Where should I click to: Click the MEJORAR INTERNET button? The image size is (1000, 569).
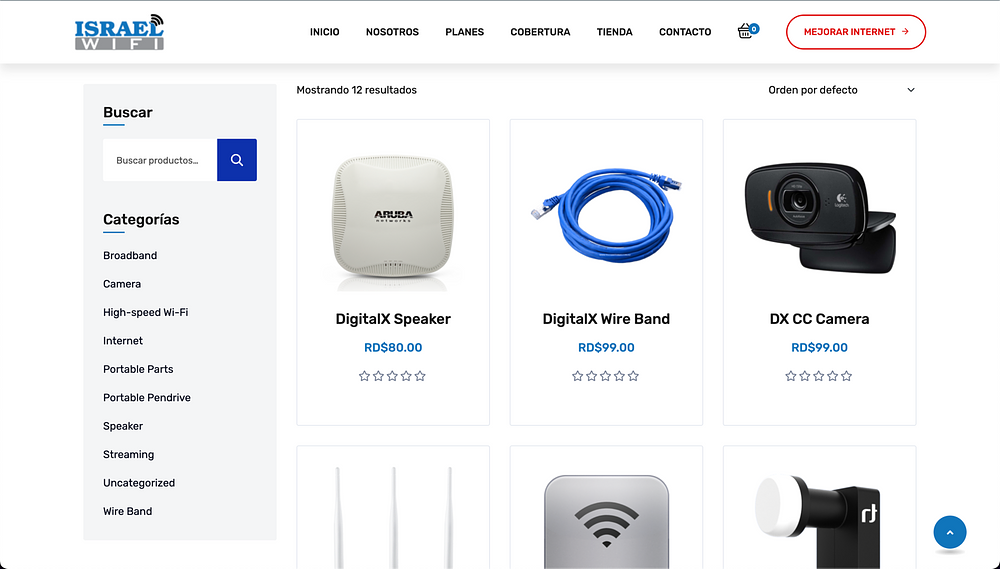[x=856, y=32]
